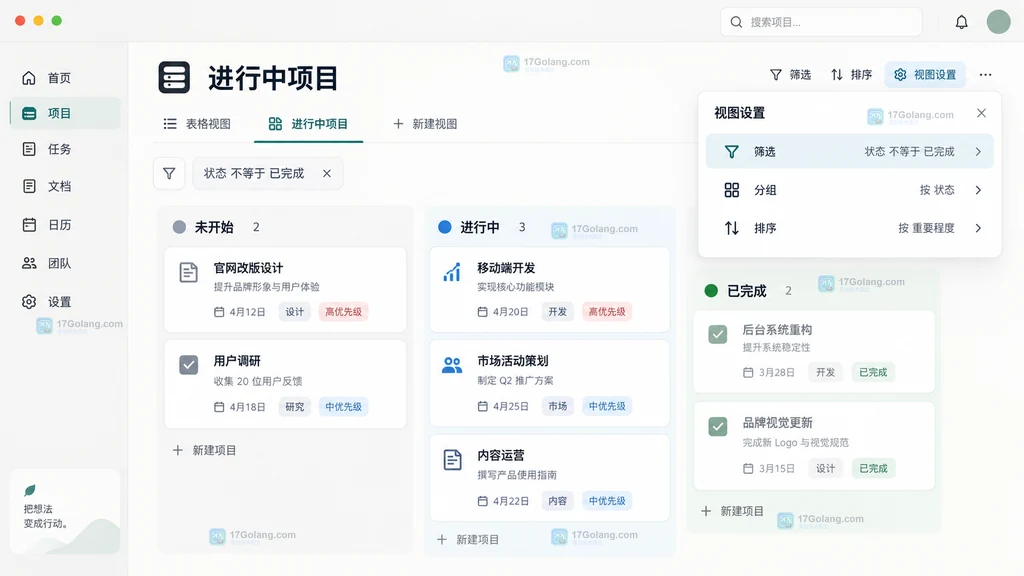The height and width of the screenshot is (576, 1024).
Task: Open the three-dot more options menu
Action: click(985, 75)
